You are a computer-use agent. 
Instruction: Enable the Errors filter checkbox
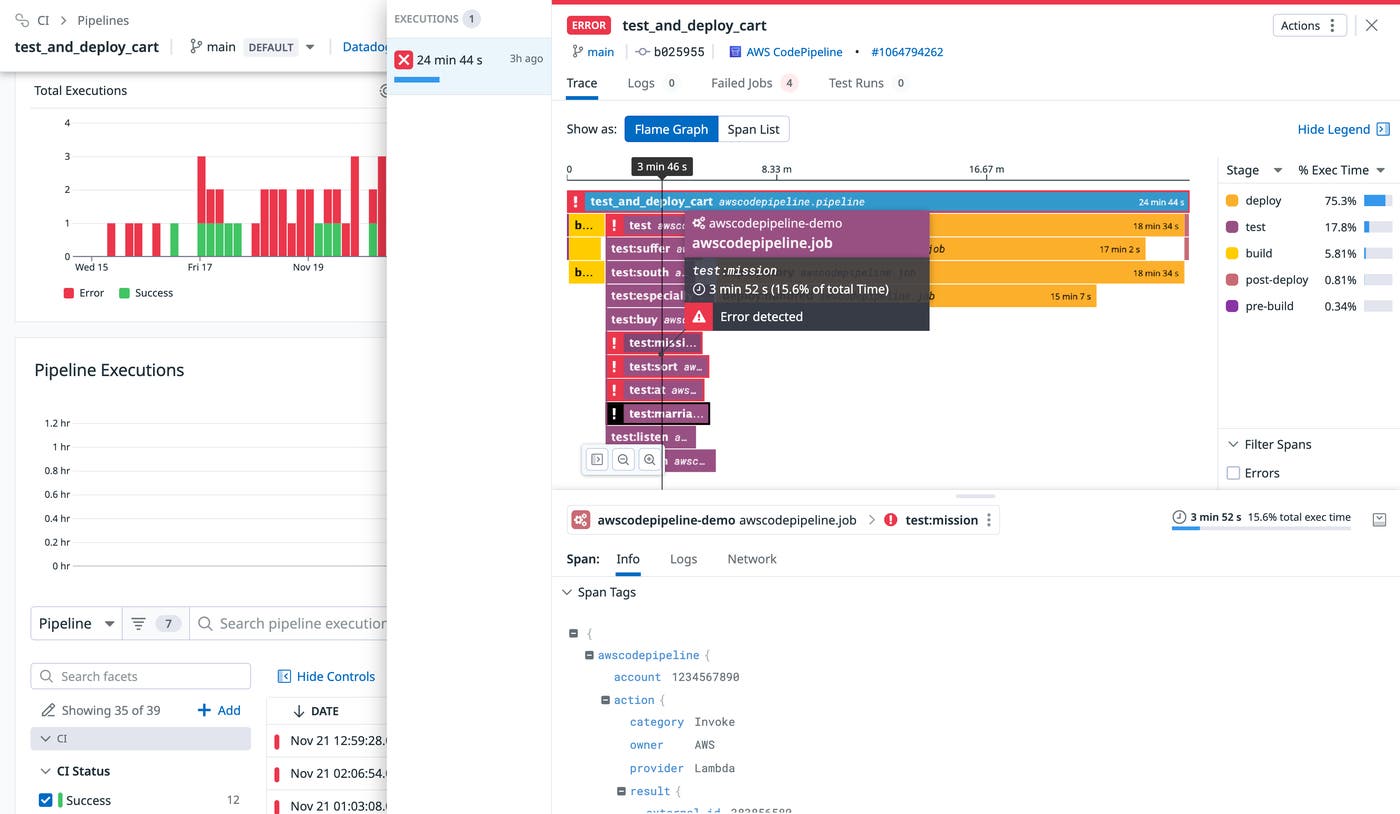pos(1233,473)
